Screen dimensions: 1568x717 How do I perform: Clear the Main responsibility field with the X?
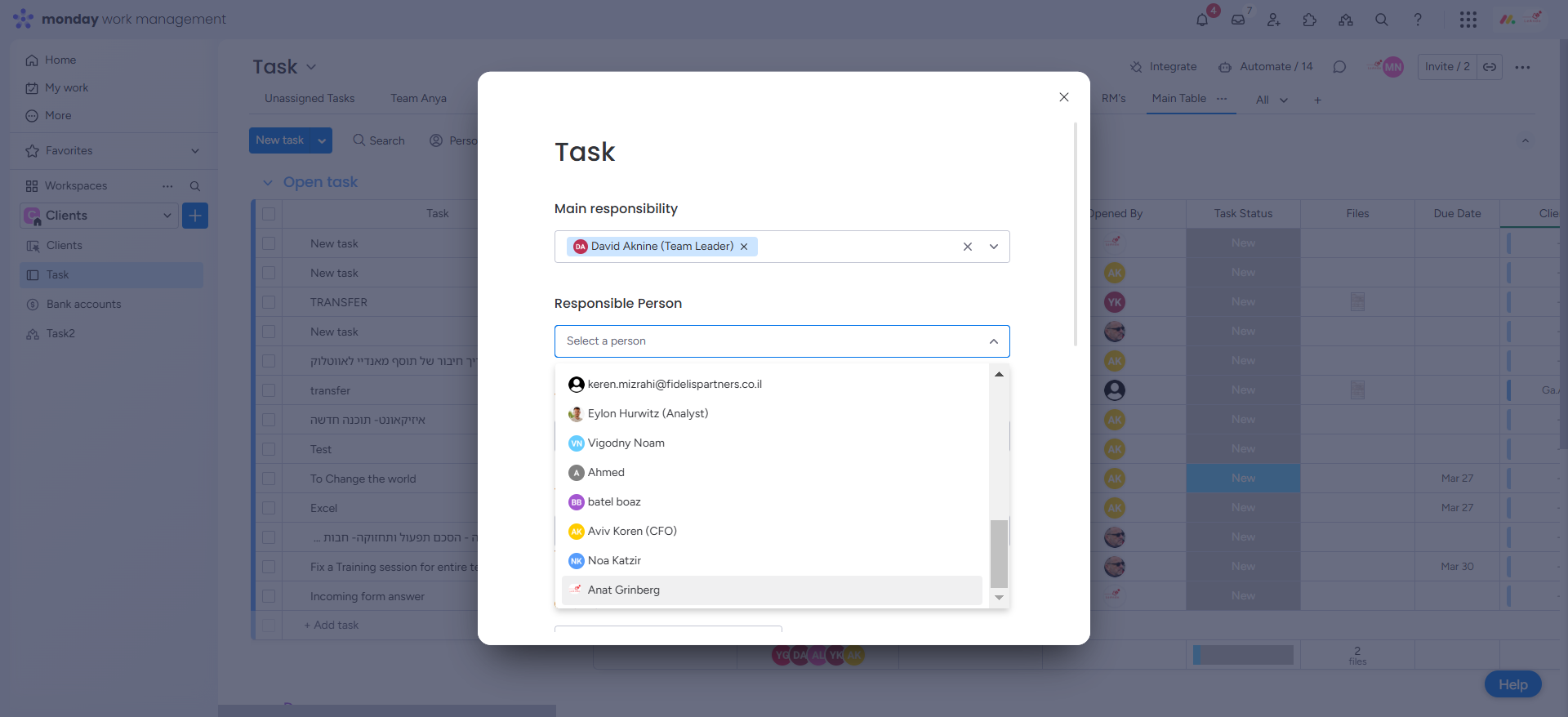[x=968, y=247]
